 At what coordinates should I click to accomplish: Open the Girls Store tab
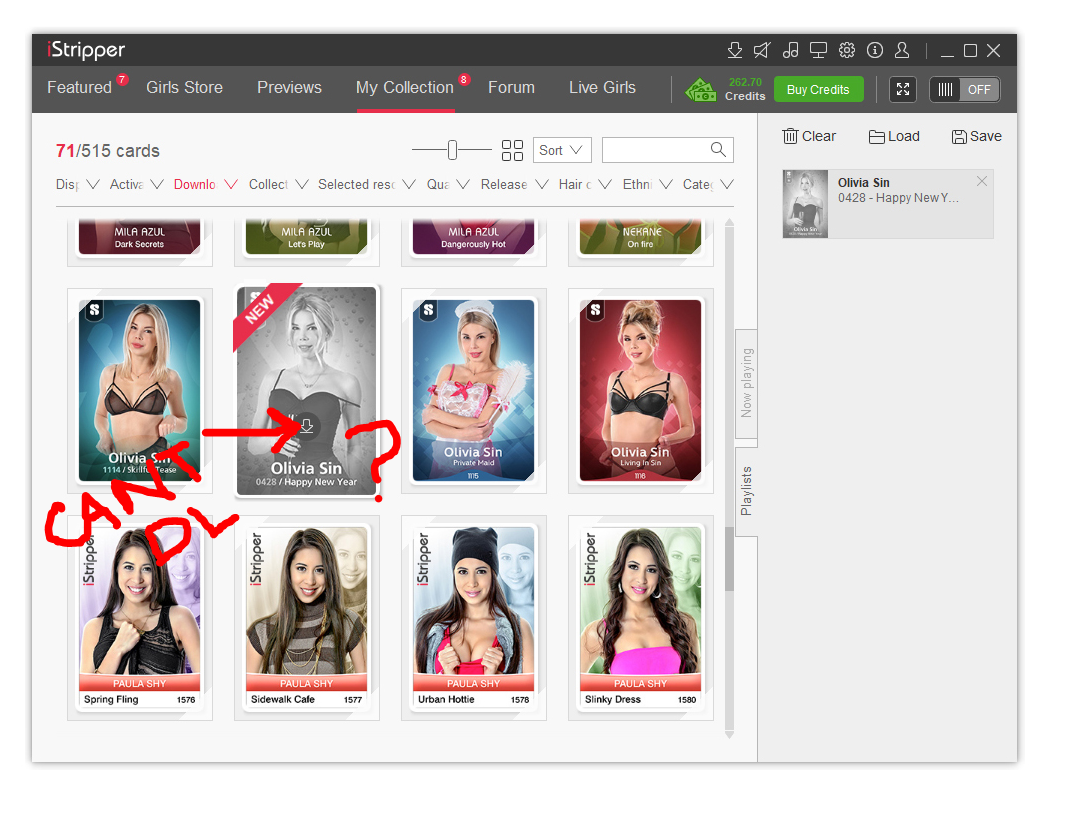(184, 88)
